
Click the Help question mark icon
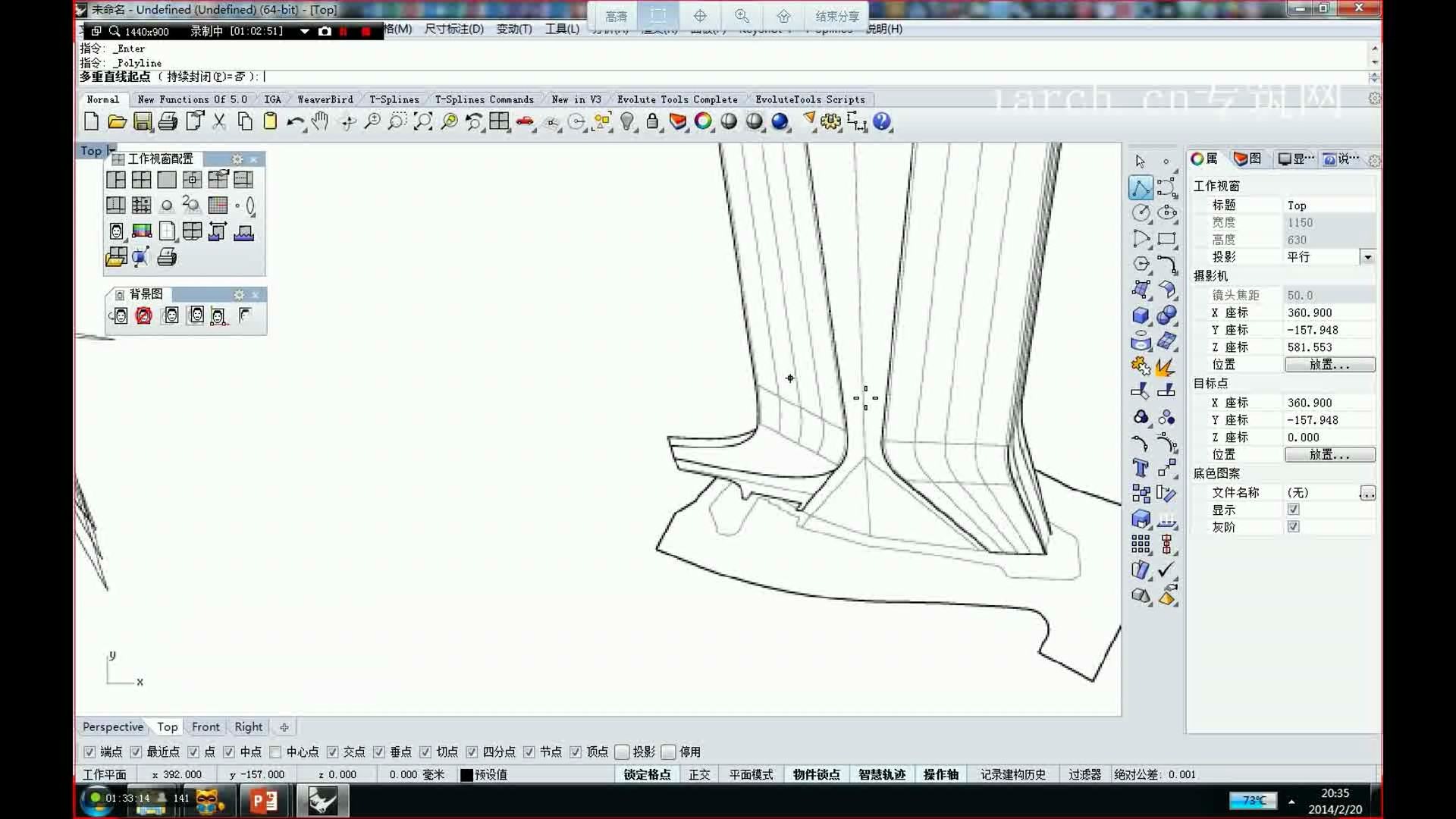pos(881,121)
